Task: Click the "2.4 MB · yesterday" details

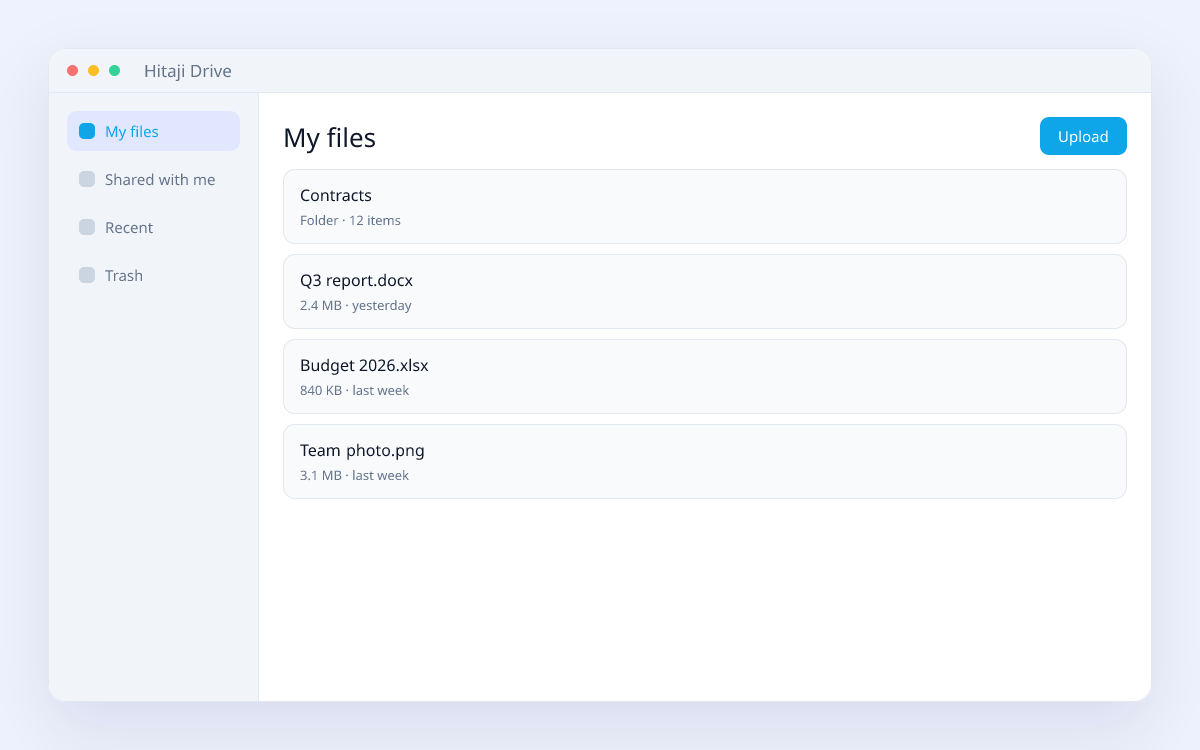Action: [x=356, y=305]
